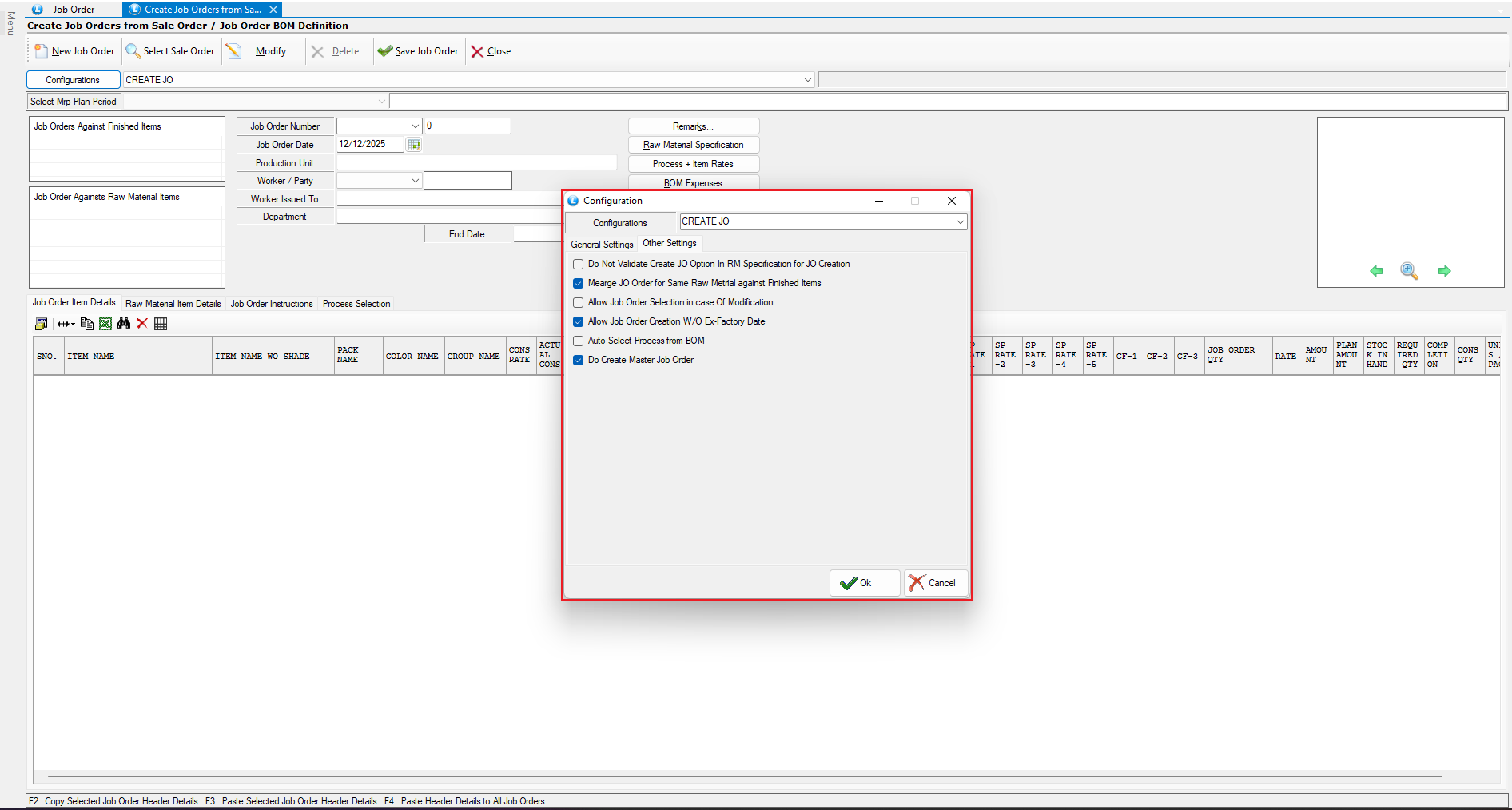Image resolution: width=1512 pixels, height=810 pixels.
Task: Click the green right arrow in image panel
Action: pos(1444,271)
